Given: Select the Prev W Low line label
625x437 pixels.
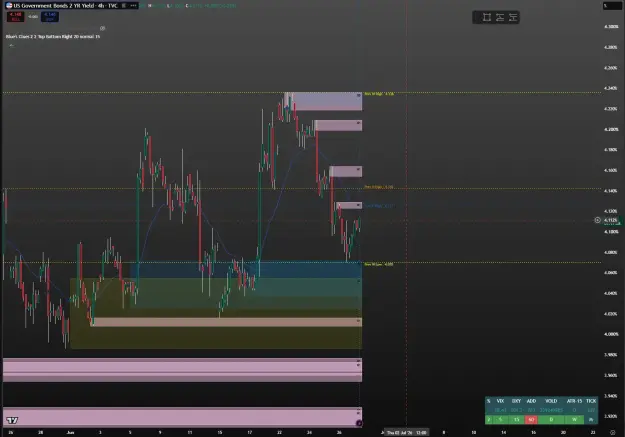Looking at the screenshot, I should point(379,264).
